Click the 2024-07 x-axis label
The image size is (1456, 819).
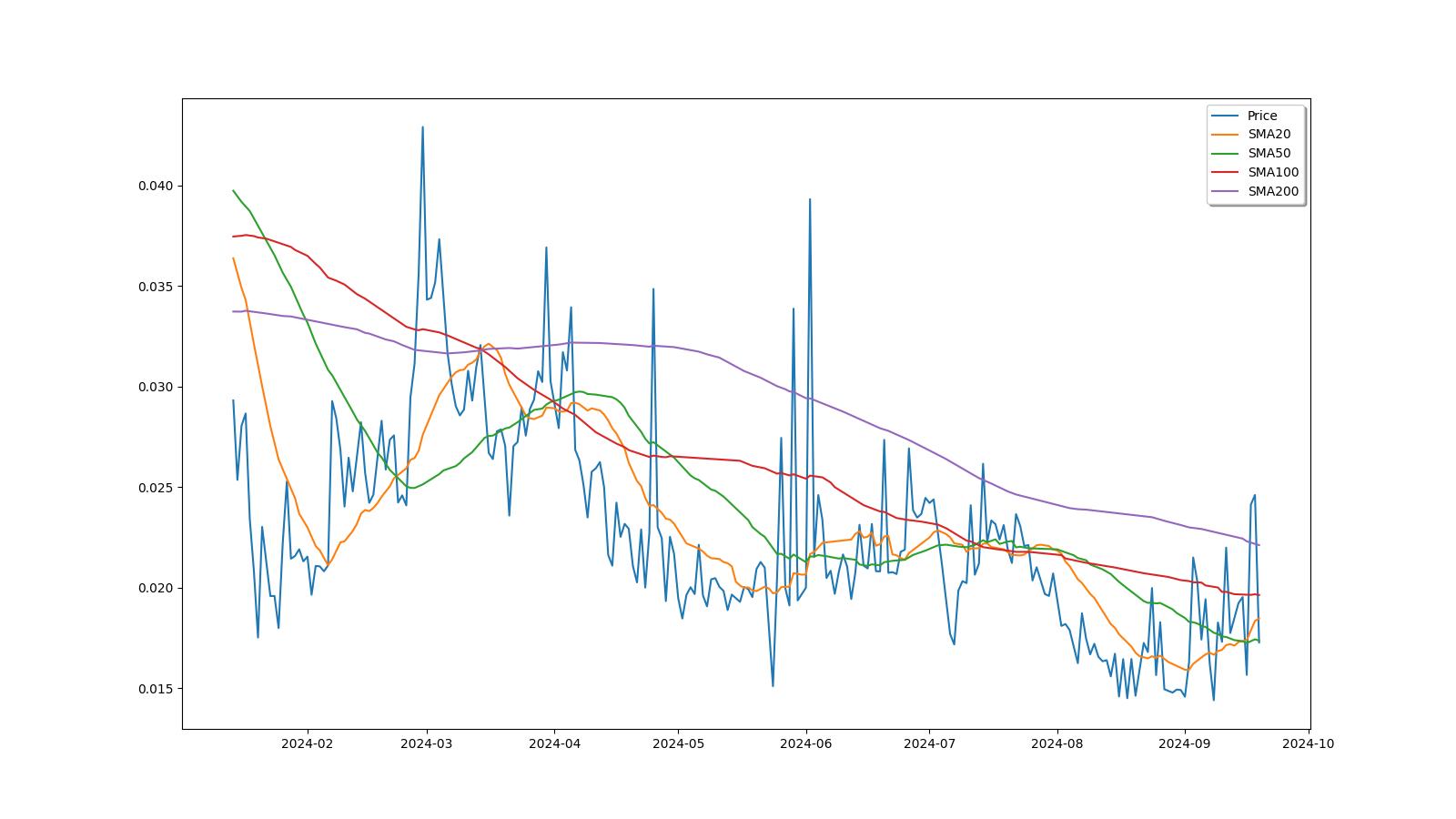click(929, 743)
